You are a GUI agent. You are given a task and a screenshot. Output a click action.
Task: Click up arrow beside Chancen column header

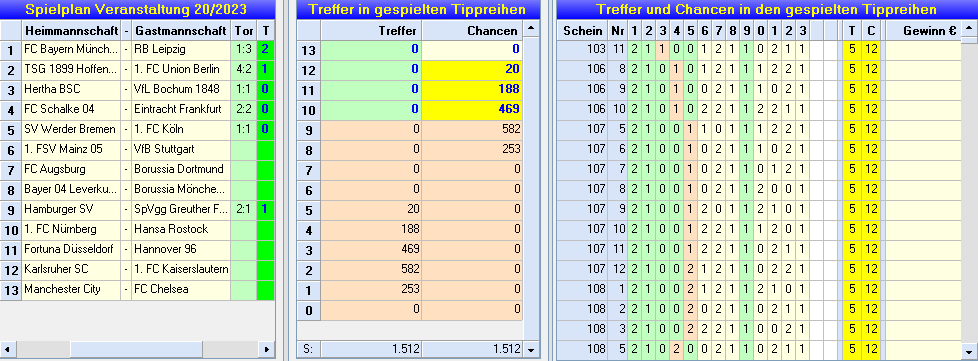click(531, 29)
